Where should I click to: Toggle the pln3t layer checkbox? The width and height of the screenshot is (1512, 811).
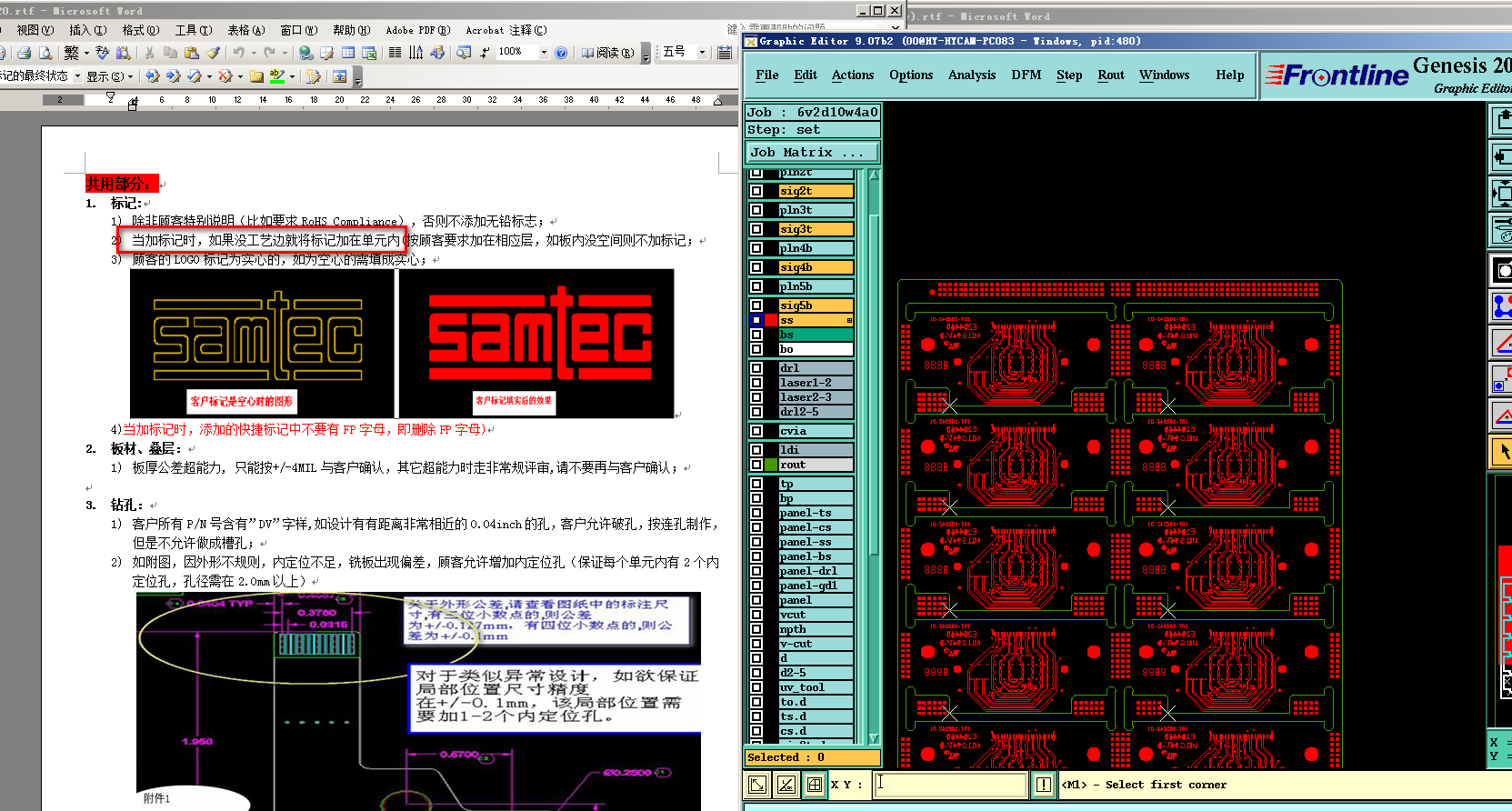pyautogui.click(x=756, y=210)
